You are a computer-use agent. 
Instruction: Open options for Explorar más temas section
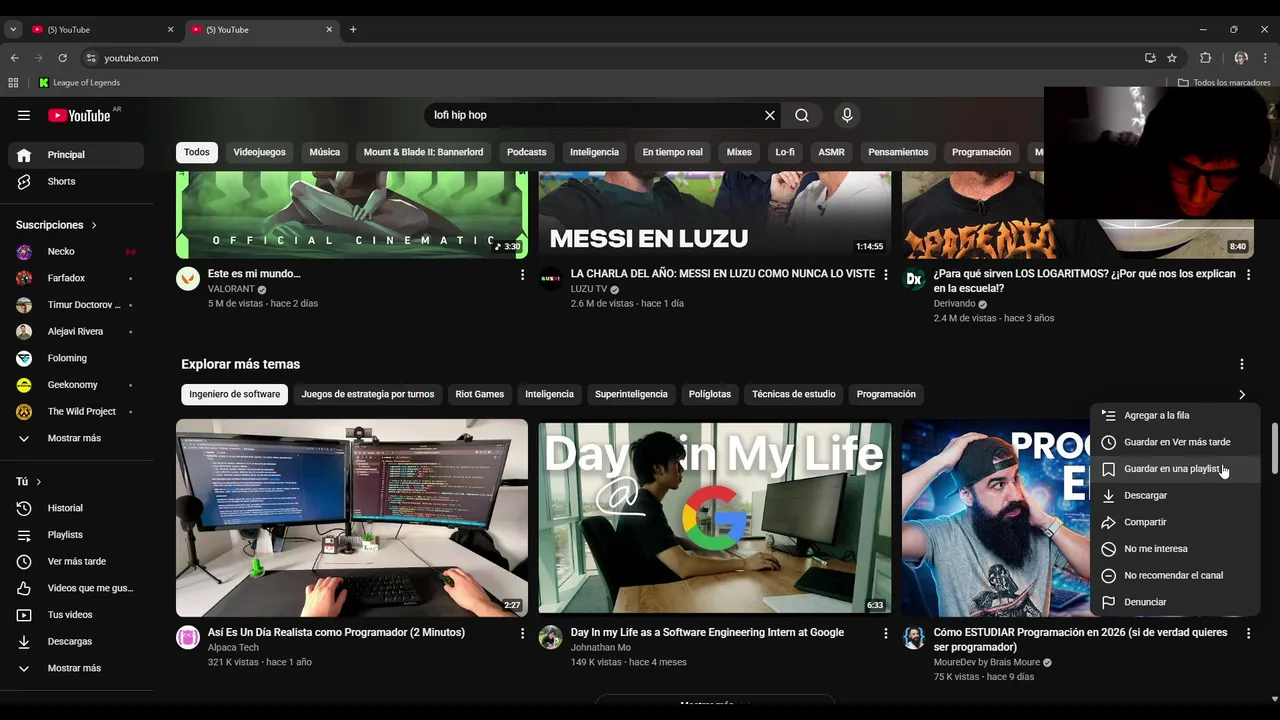click(1241, 364)
